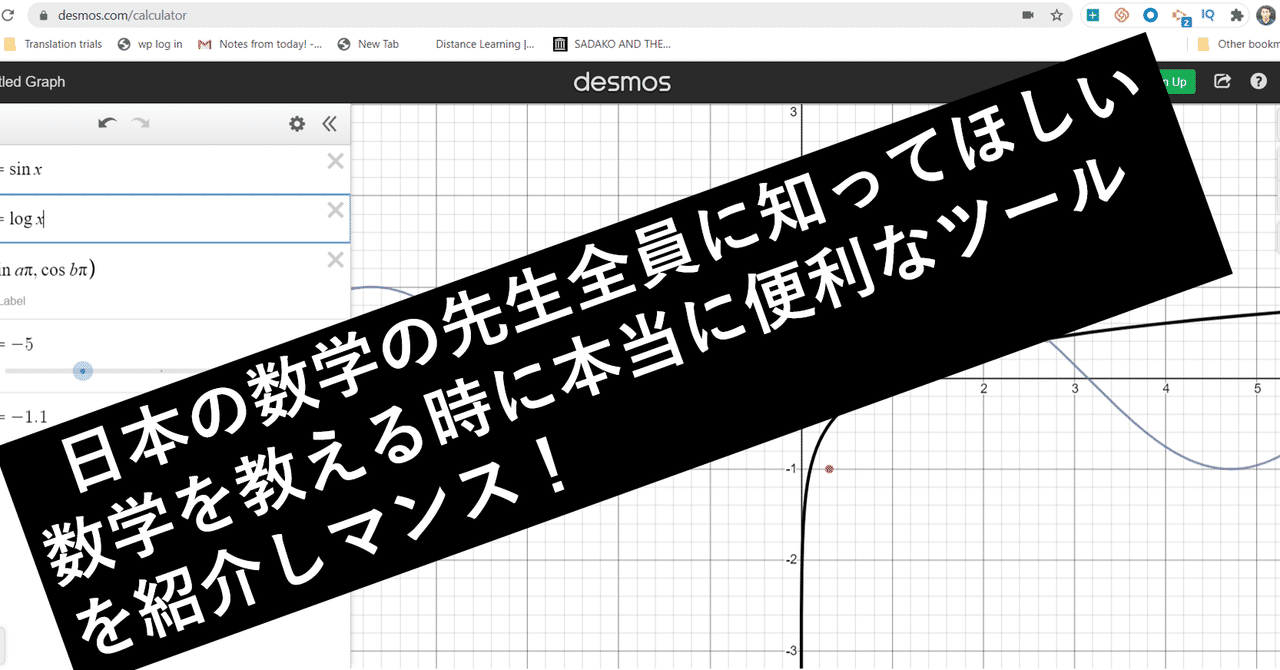Click into the log x expression field
Image resolution: width=1280 pixels, height=670 pixels.
click(175, 219)
